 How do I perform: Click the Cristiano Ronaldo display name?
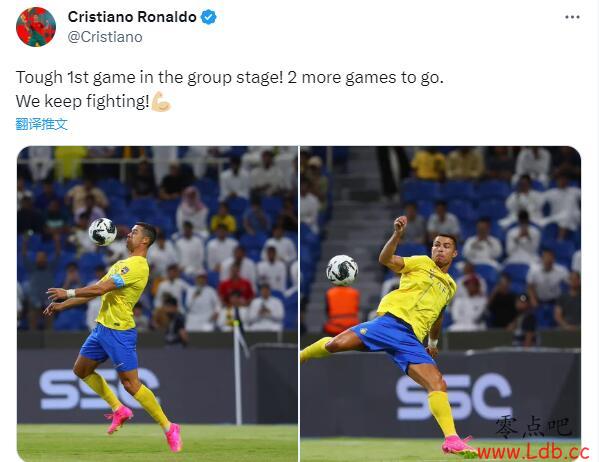132,17
